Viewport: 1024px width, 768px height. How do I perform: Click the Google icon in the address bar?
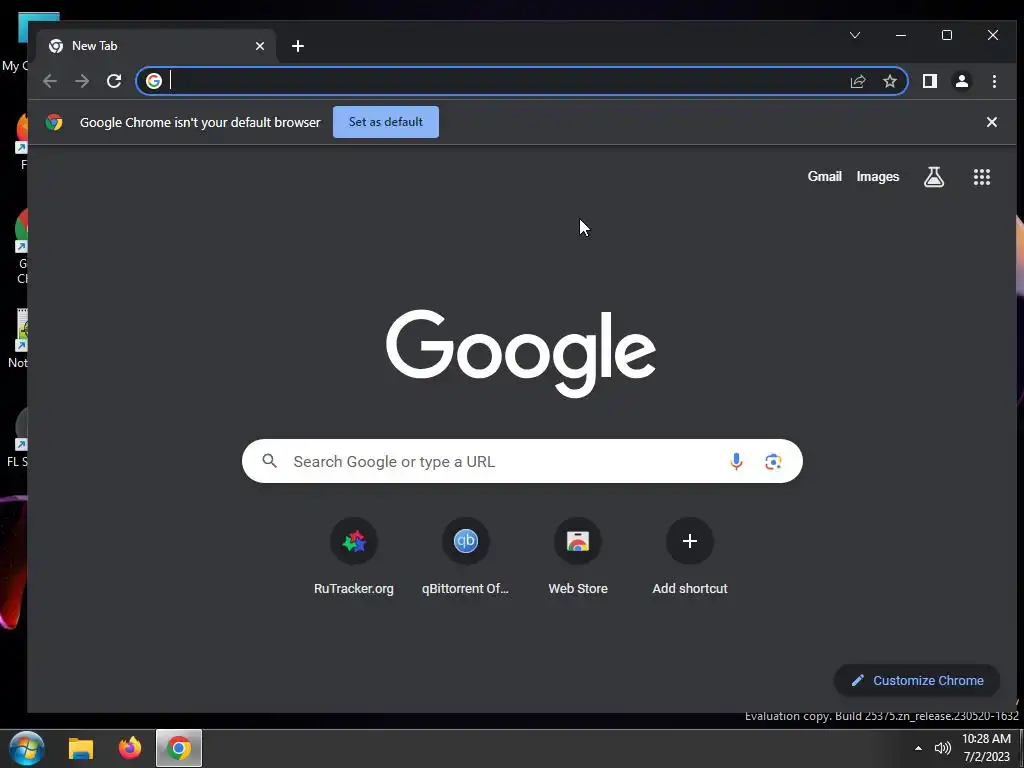[153, 81]
